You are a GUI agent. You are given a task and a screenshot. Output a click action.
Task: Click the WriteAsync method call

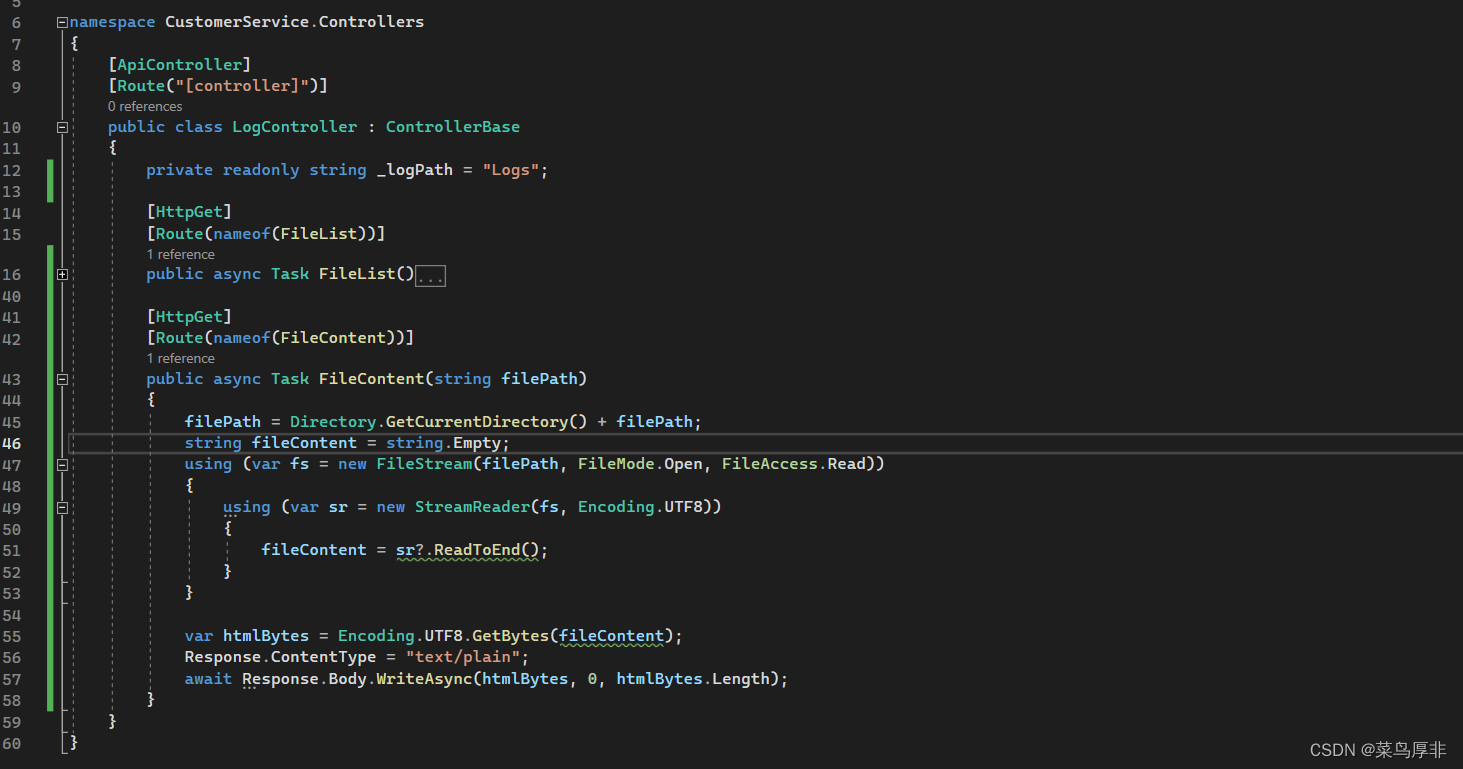coord(424,679)
